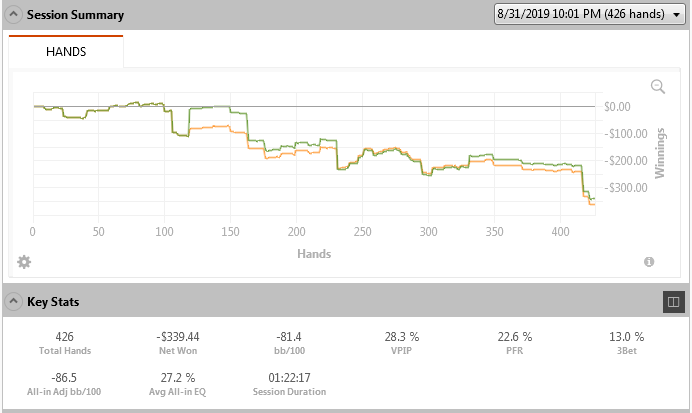Open graph settings gear icon

click(x=24, y=262)
